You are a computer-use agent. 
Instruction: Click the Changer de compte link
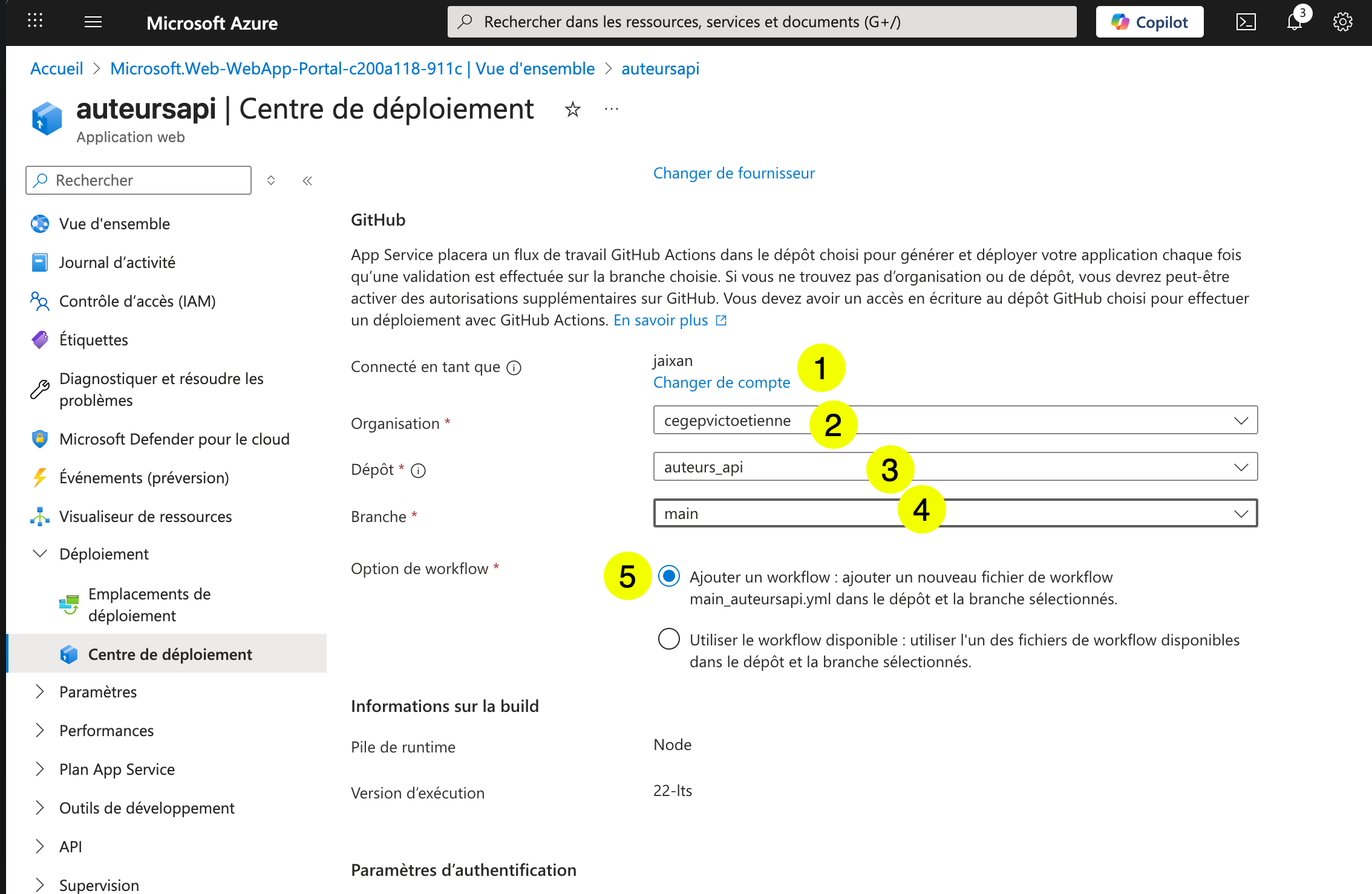point(722,382)
